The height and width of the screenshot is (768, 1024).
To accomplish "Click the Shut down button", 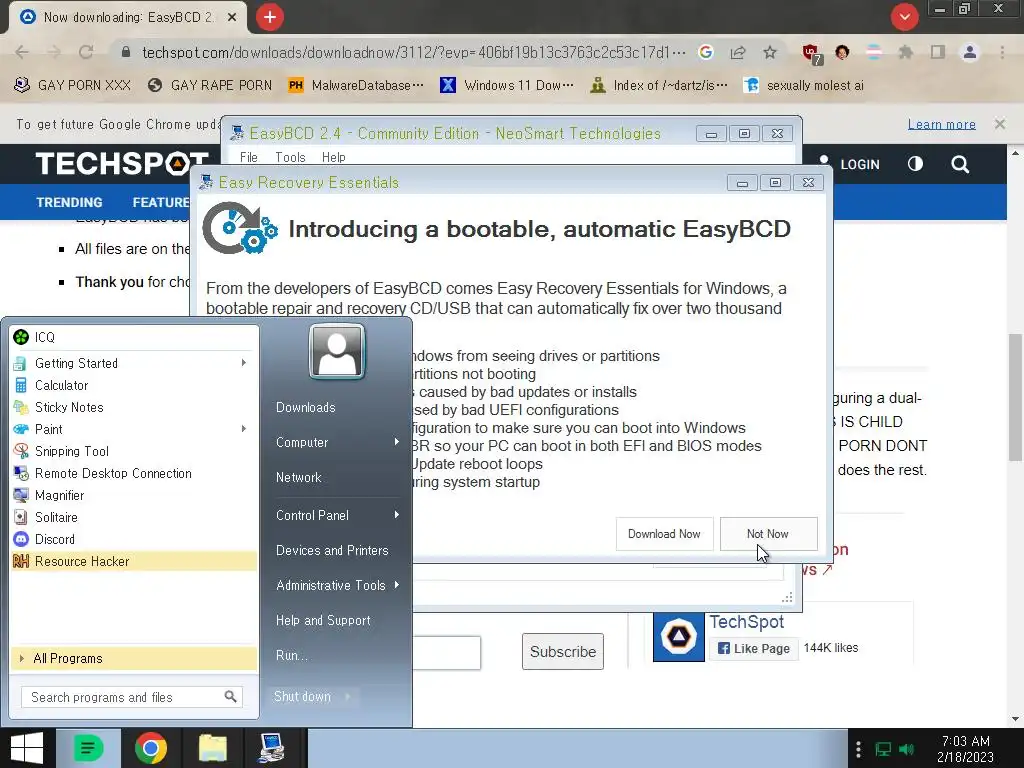I will (x=302, y=697).
